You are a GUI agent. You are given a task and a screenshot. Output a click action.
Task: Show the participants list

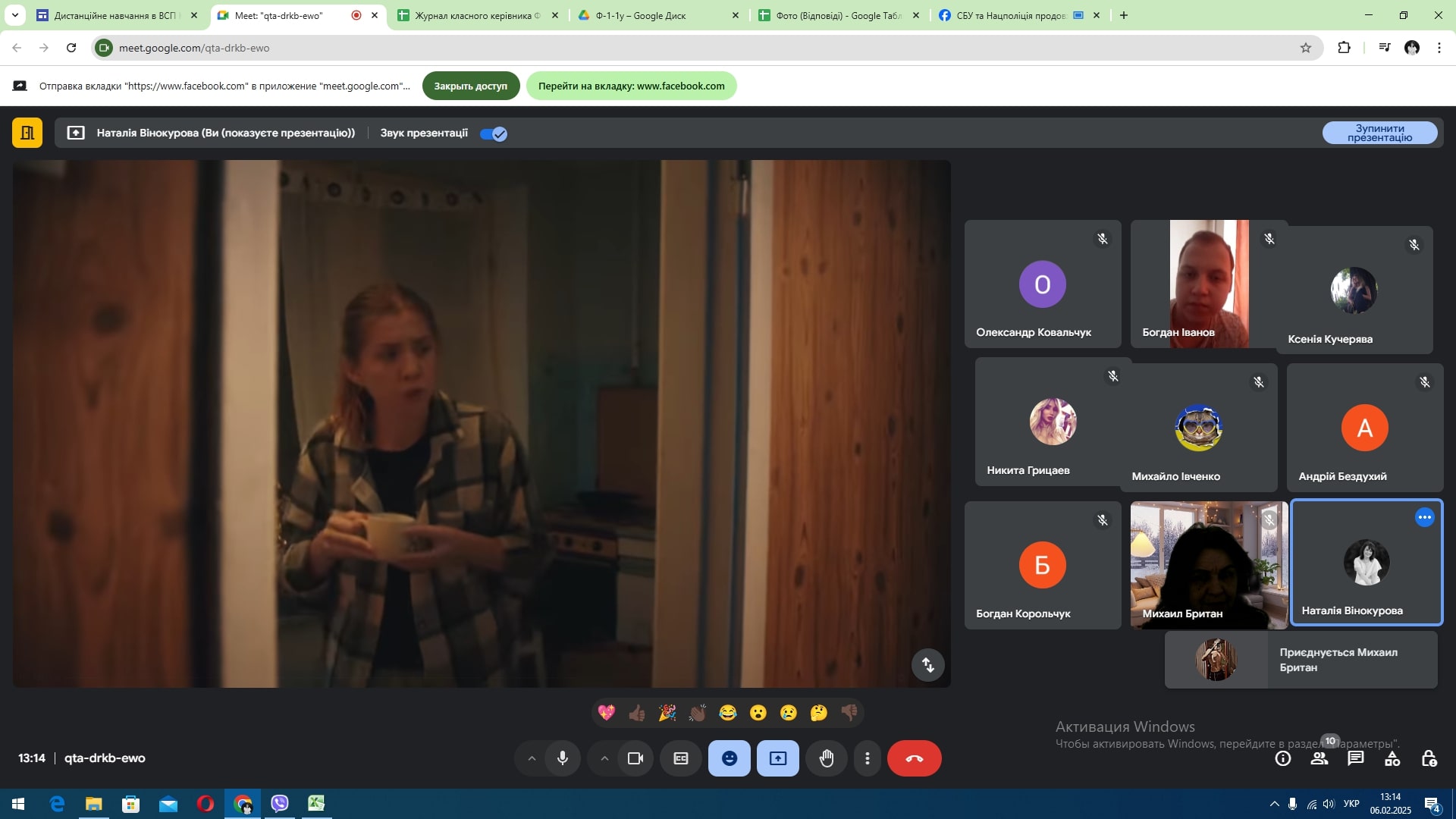coord(1319,758)
